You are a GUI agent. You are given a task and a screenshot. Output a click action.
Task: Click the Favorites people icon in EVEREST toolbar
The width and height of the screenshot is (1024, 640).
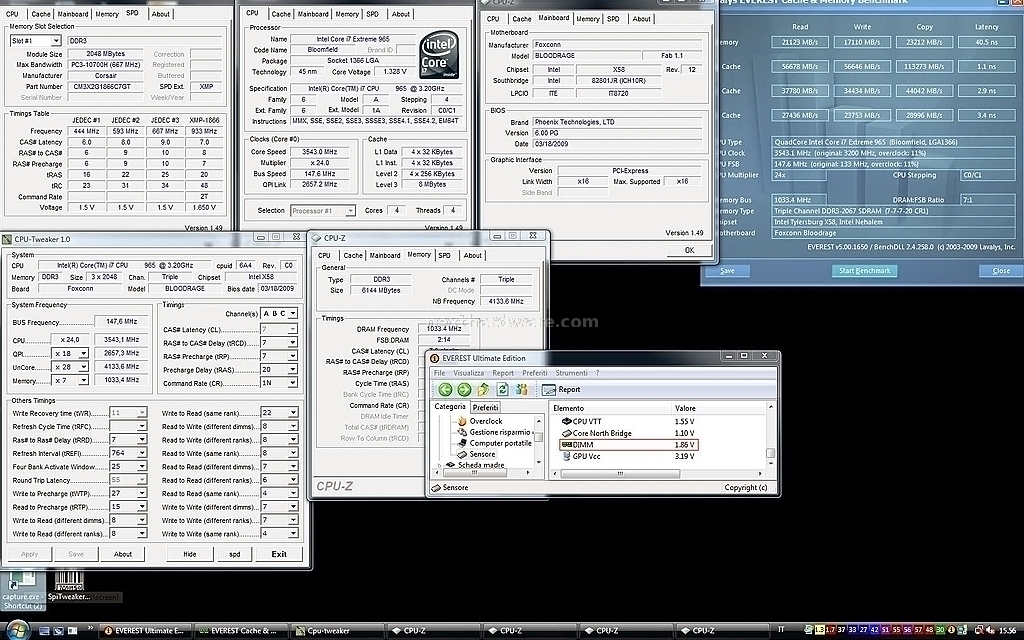coord(521,390)
